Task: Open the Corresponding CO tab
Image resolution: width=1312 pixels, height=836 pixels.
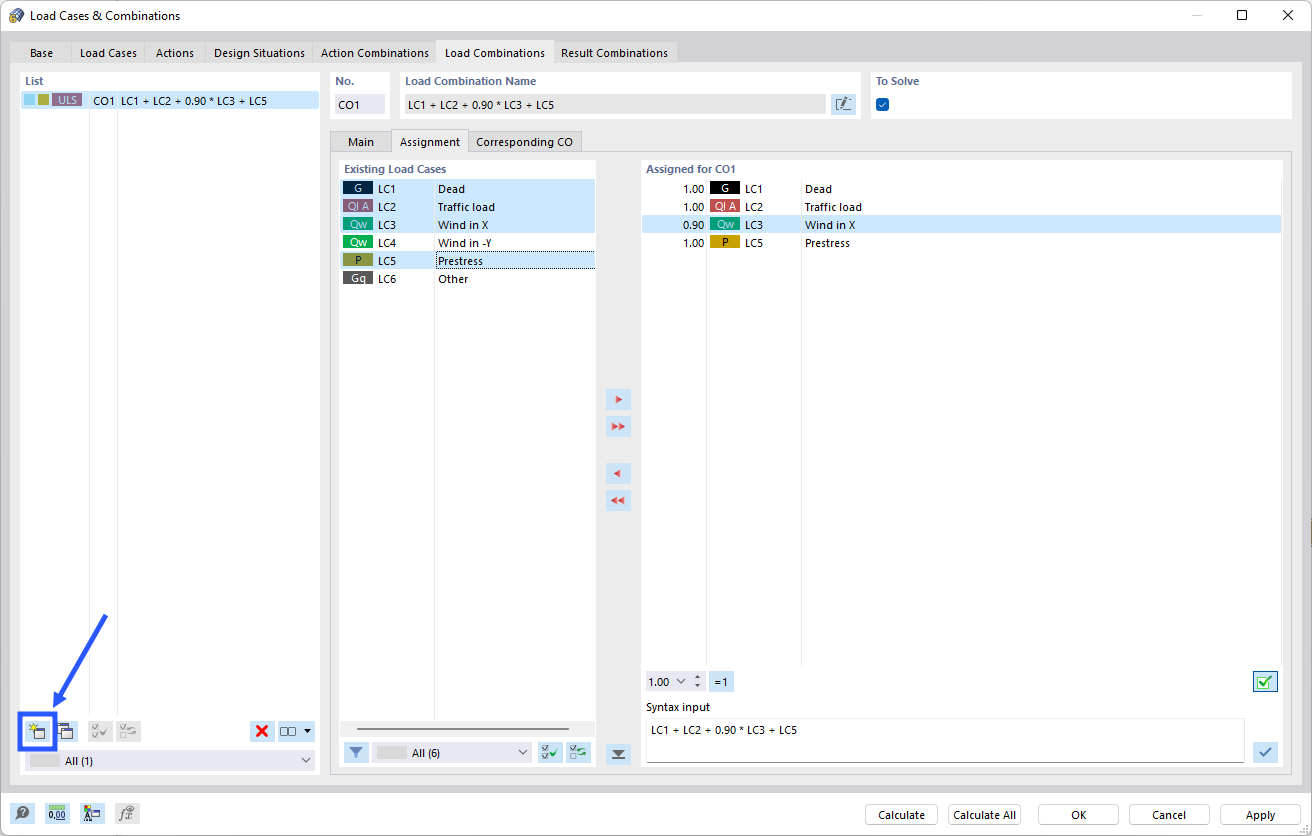Action: [524, 141]
